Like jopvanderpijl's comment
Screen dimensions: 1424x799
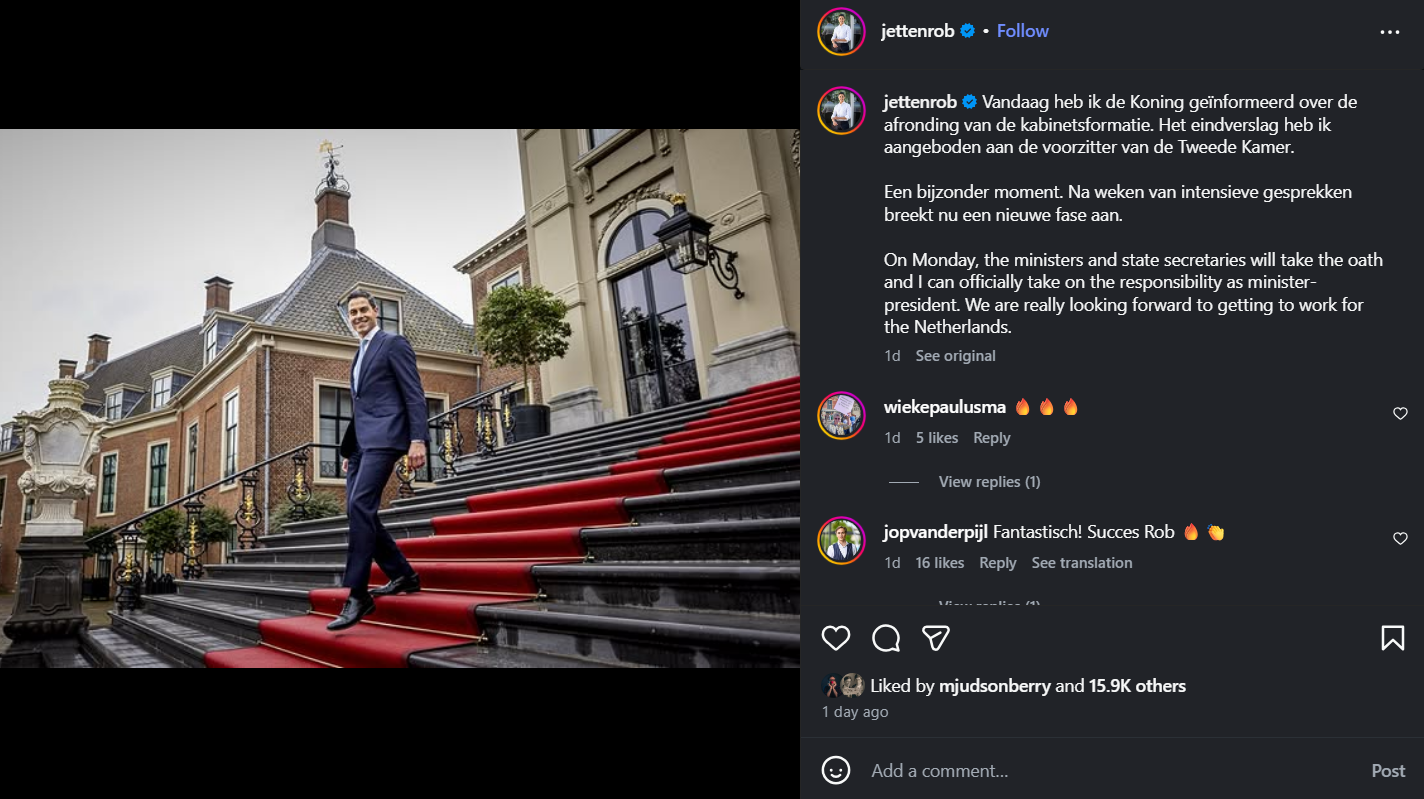(x=1400, y=539)
